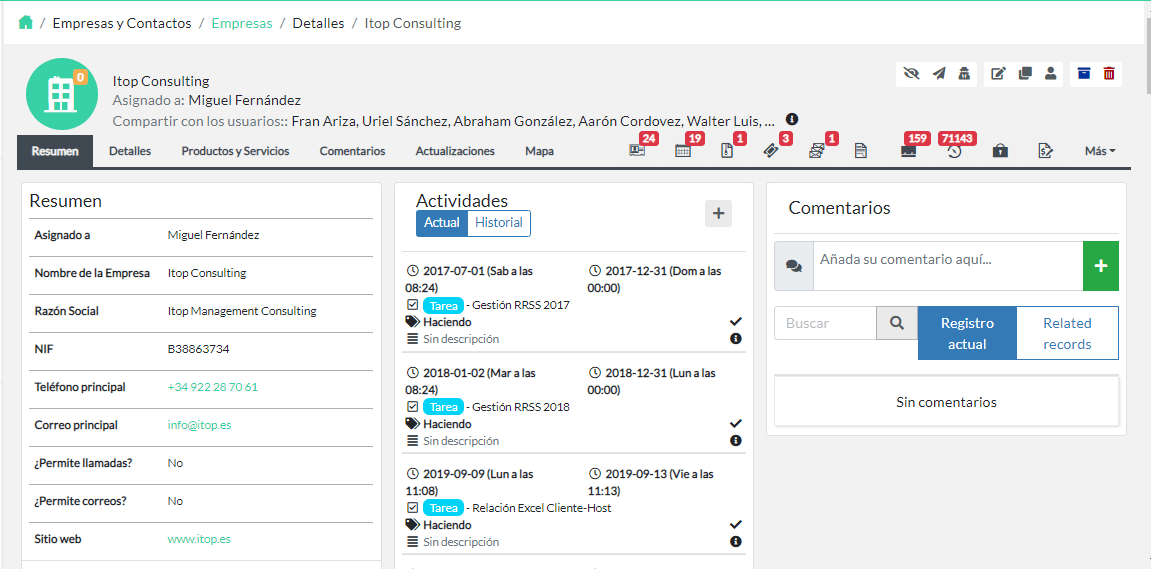The height and width of the screenshot is (569, 1151).
Task: Click the duplicate record icon
Action: pos(1024,74)
